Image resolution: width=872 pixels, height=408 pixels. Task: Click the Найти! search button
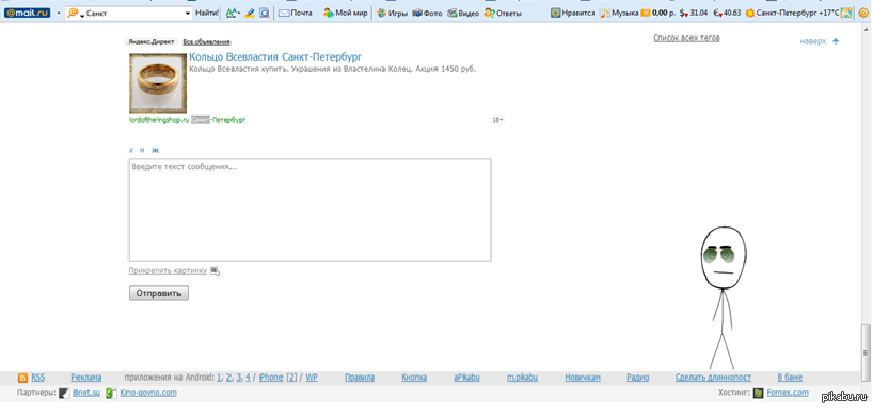(x=207, y=13)
